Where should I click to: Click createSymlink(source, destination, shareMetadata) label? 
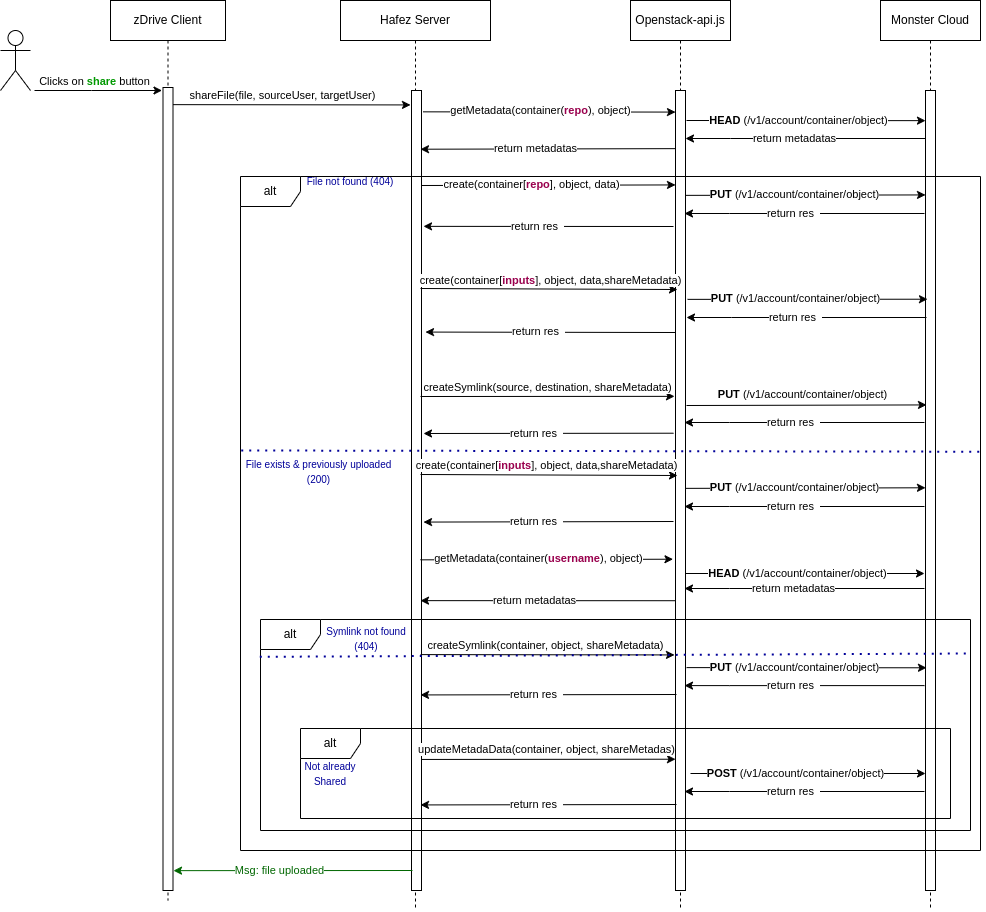pos(547,387)
